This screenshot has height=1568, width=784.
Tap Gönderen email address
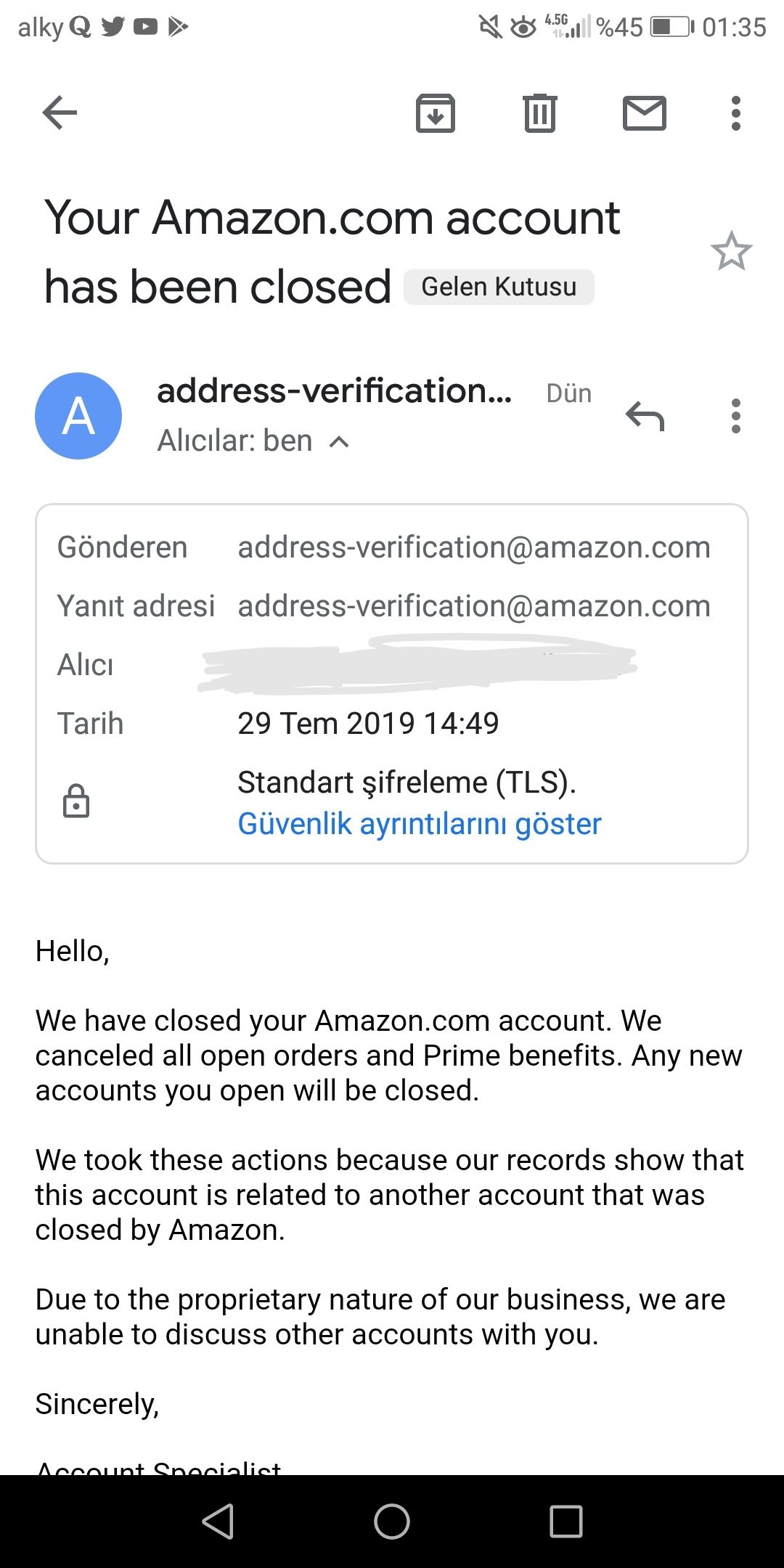474,547
